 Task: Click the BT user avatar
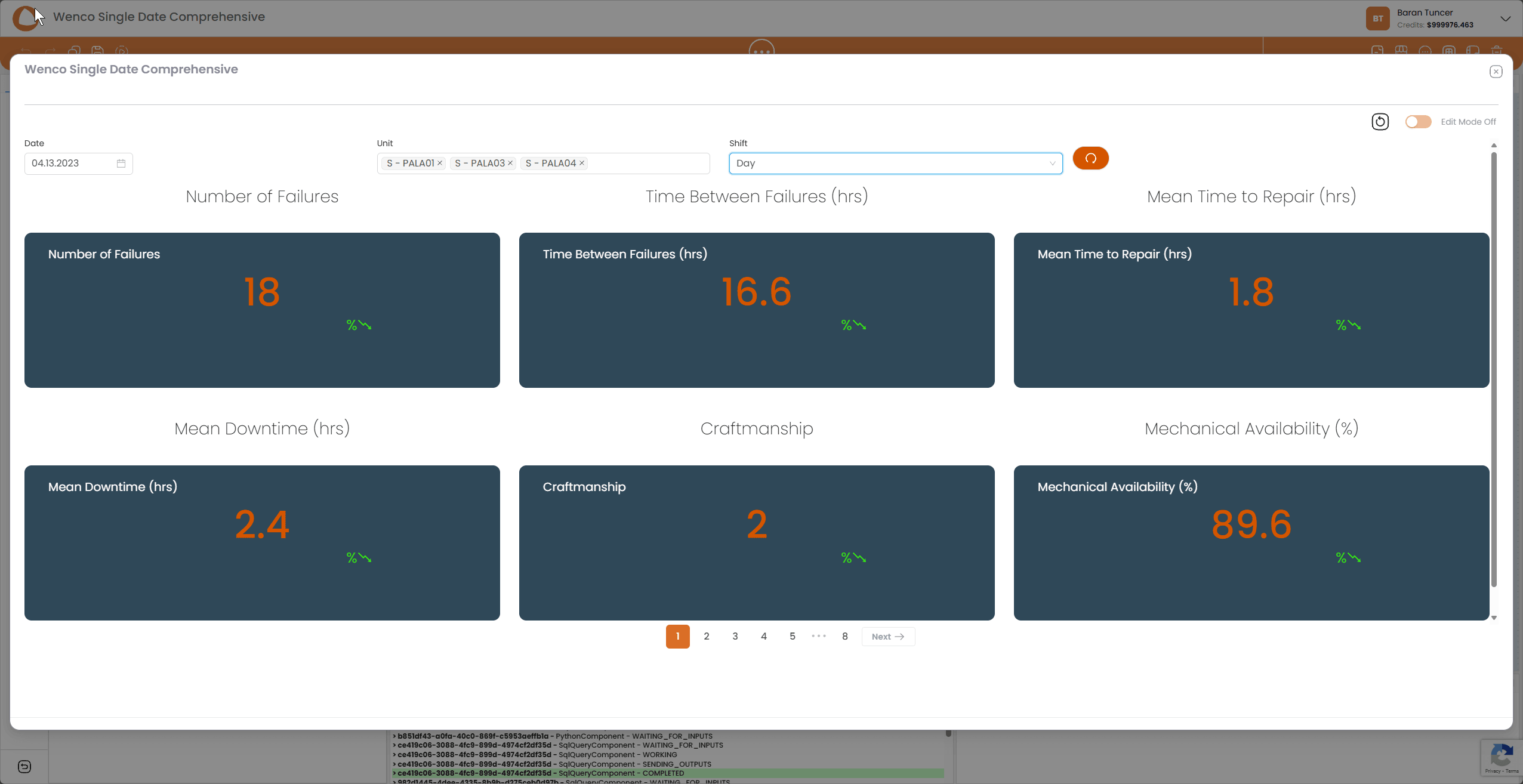pos(1377,18)
